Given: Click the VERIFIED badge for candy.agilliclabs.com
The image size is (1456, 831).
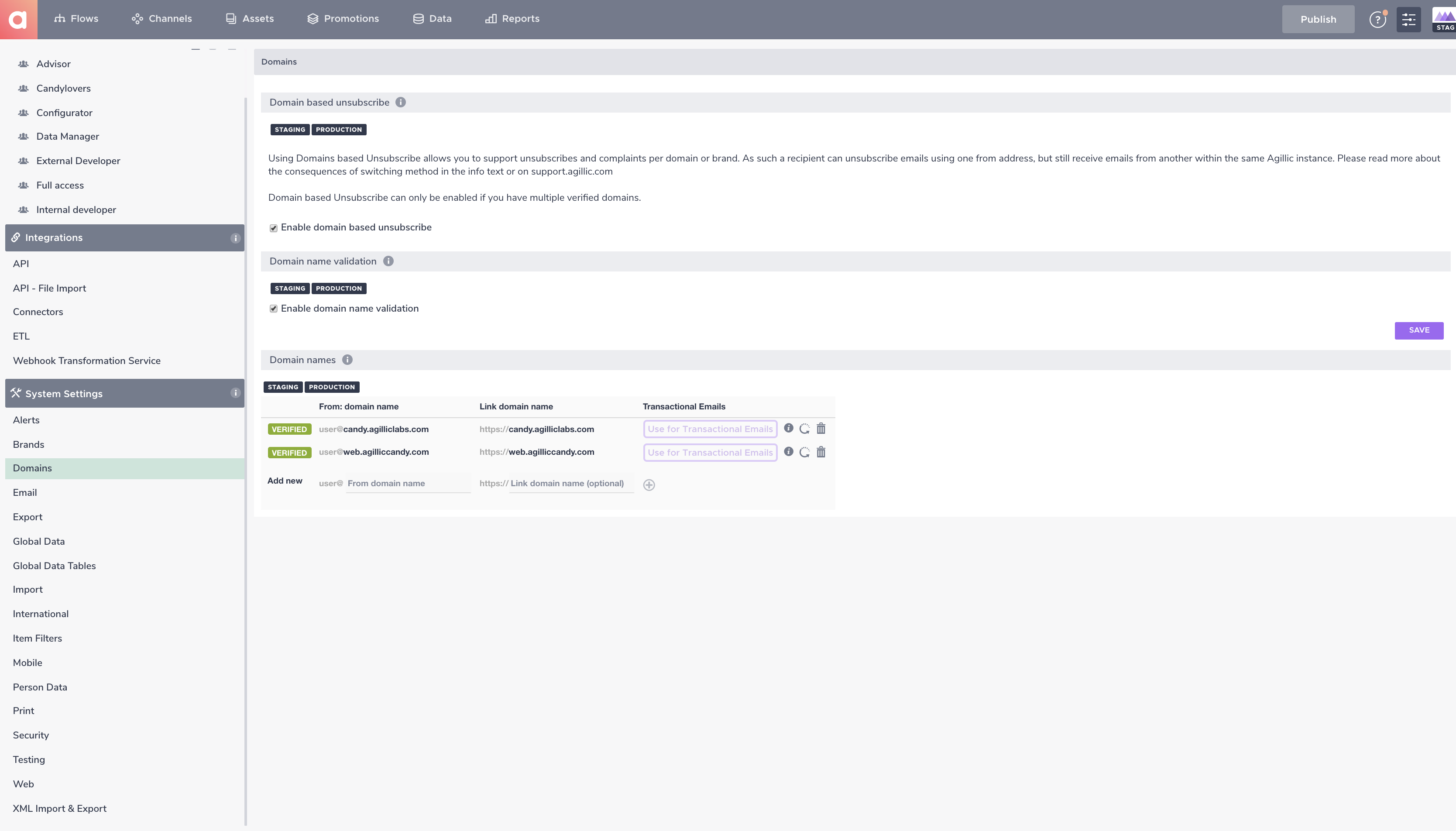Looking at the screenshot, I should point(289,429).
